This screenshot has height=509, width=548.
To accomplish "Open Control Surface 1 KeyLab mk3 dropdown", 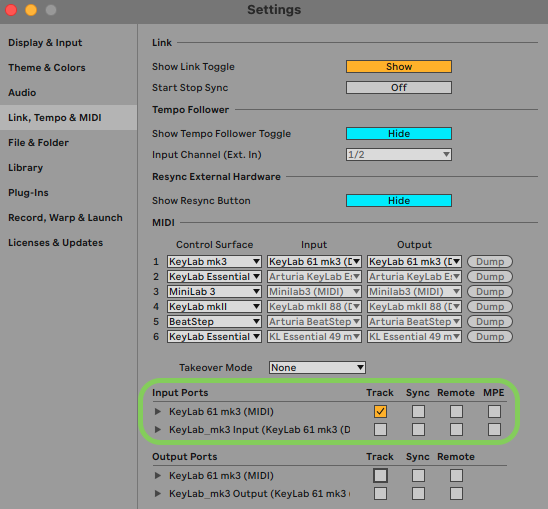I will coord(214,261).
